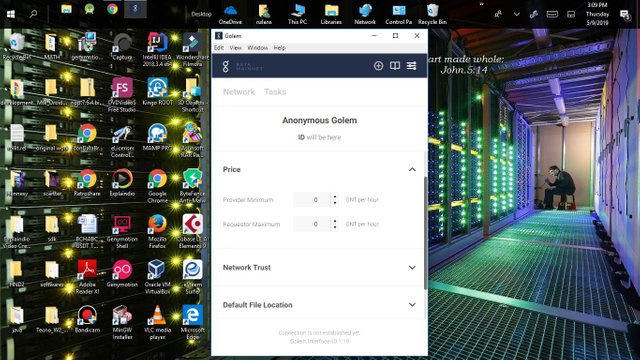Click the Provider Minimum value field
The height and width of the screenshot is (360, 640).
click(x=312, y=200)
